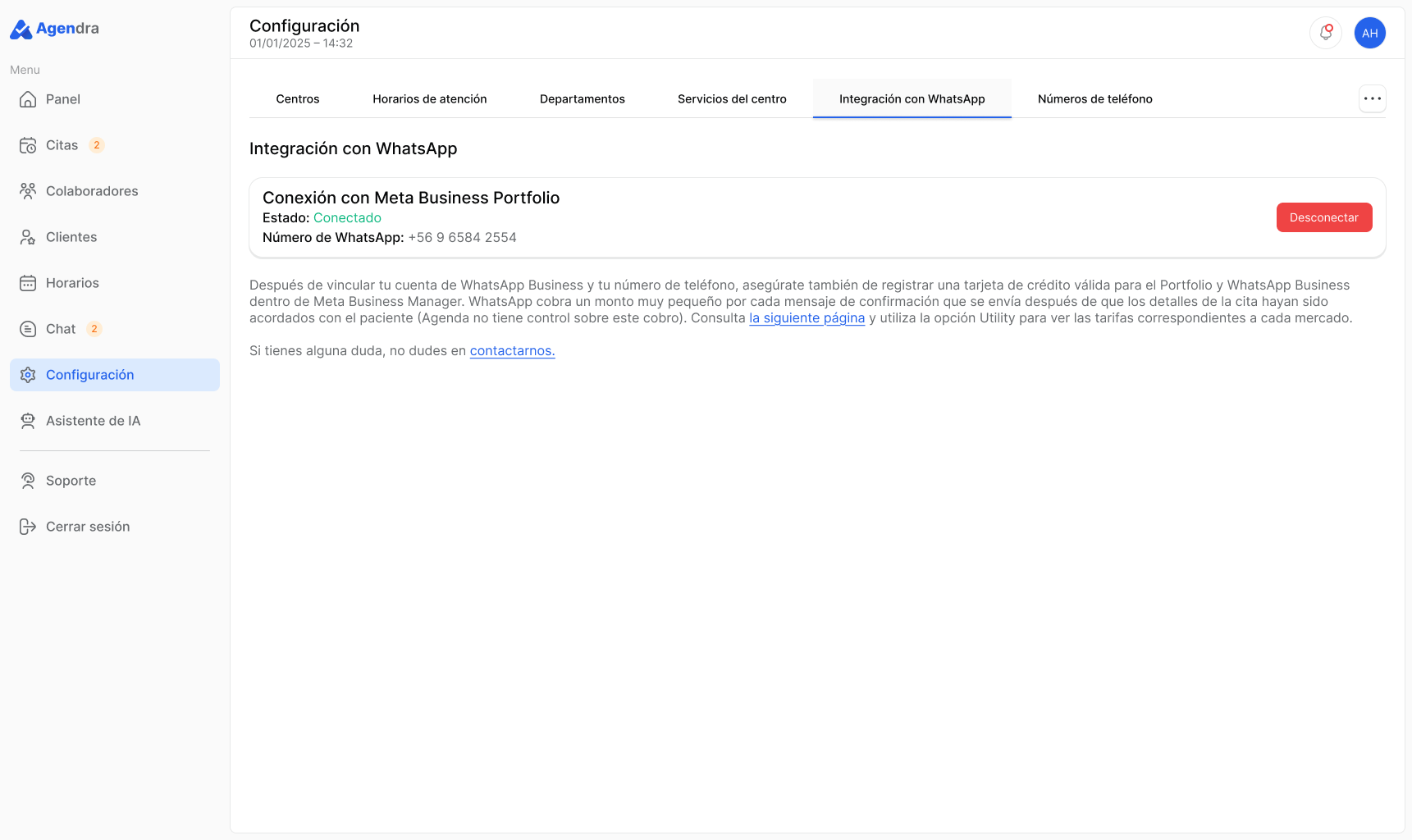
Task: Select Configuración menu item
Action: pyautogui.click(x=115, y=375)
